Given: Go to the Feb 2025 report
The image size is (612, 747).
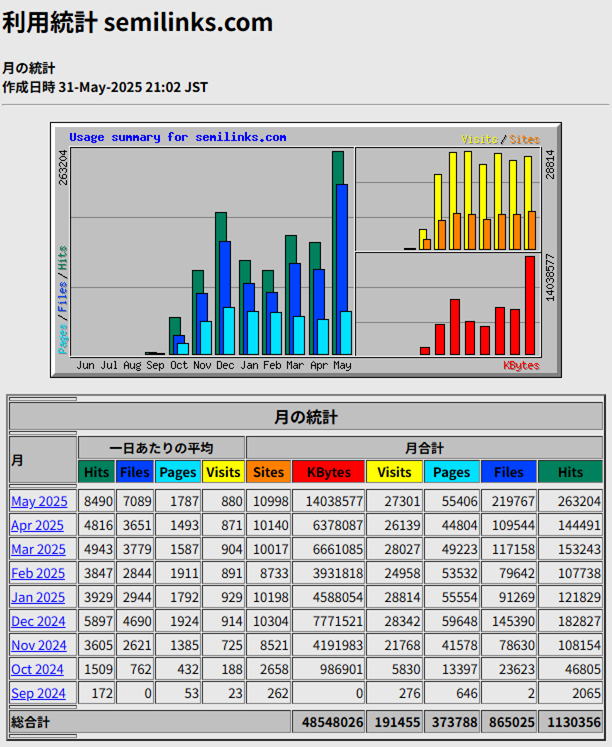Looking at the screenshot, I should pos(38,573).
